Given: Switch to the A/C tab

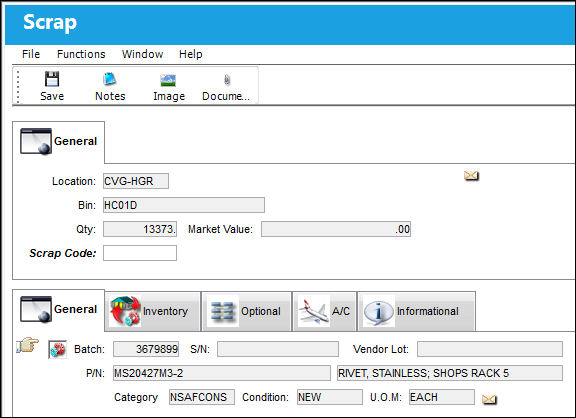Looking at the screenshot, I should [325, 311].
